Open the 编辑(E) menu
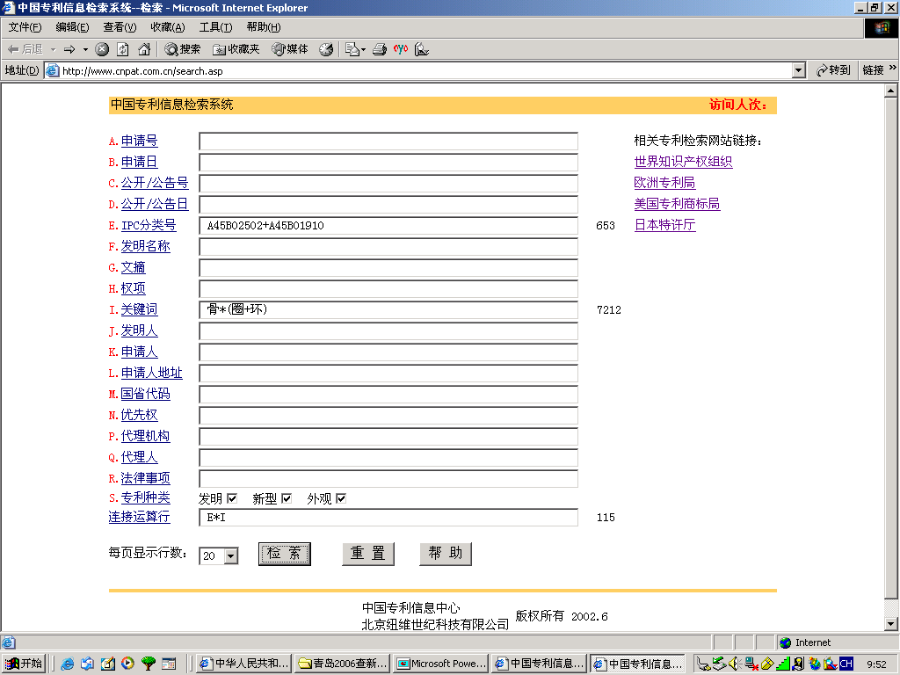The image size is (900, 675). (x=72, y=27)
